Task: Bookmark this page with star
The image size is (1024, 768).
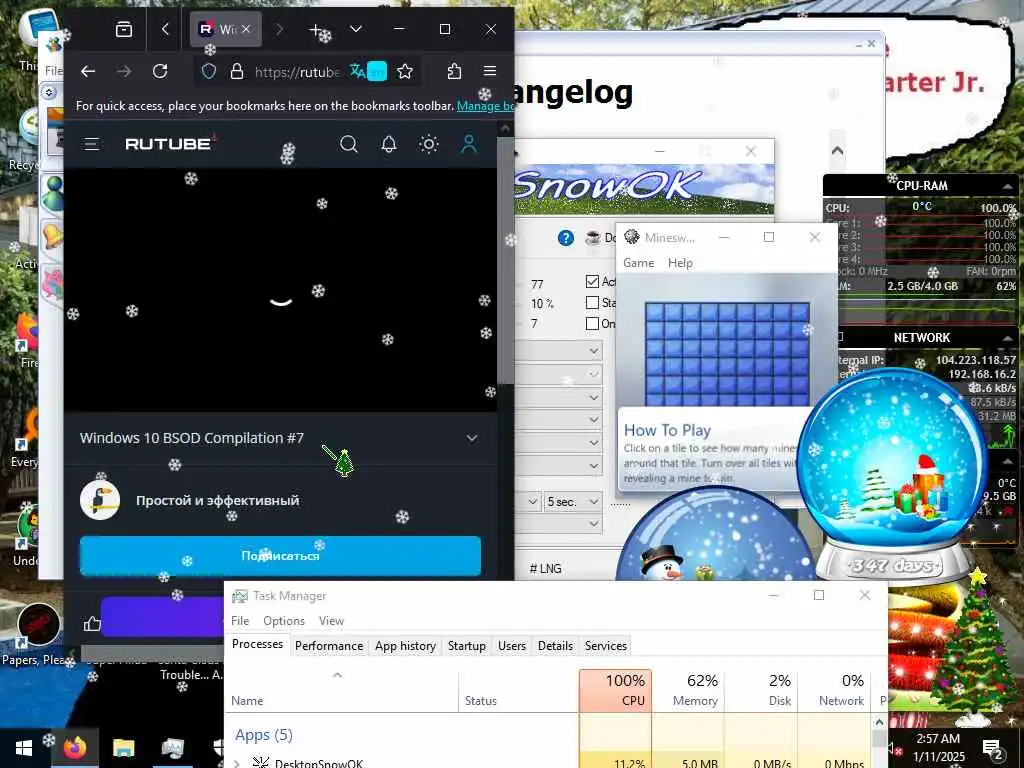Action: [405, 71]
